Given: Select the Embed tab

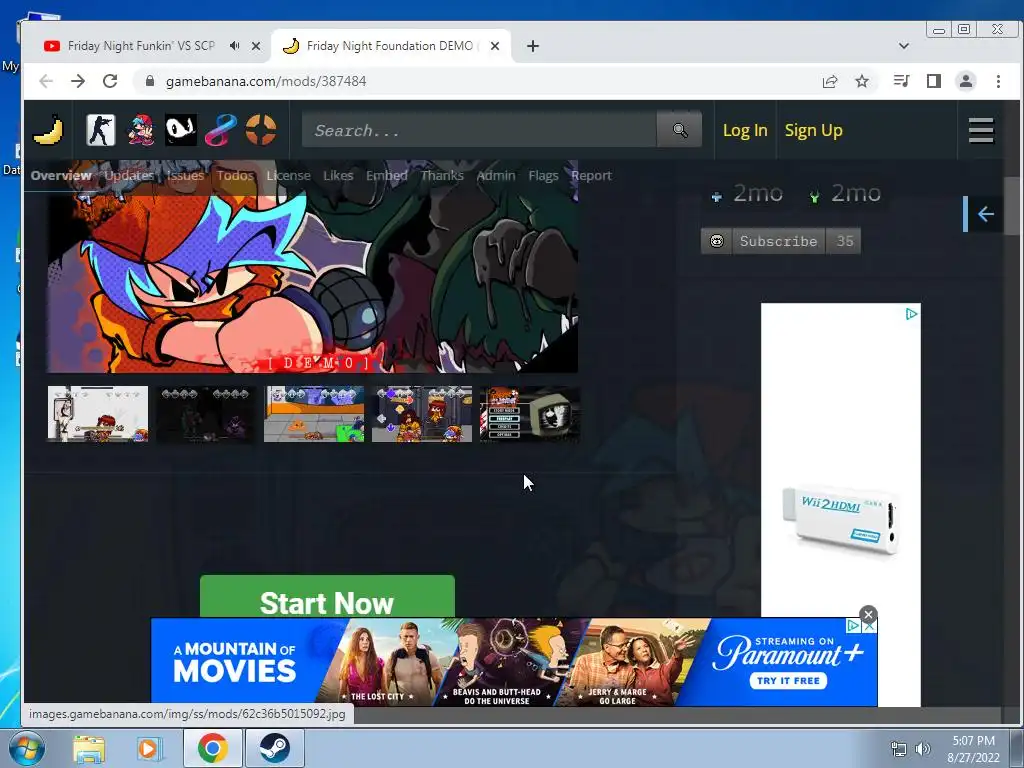Looking at the screenshot, I should point(387,175).
